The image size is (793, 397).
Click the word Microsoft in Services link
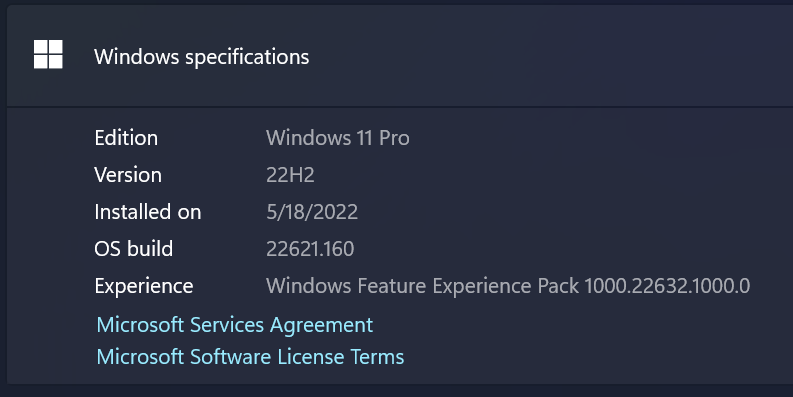pyautogui.click(x=140, y=325)
